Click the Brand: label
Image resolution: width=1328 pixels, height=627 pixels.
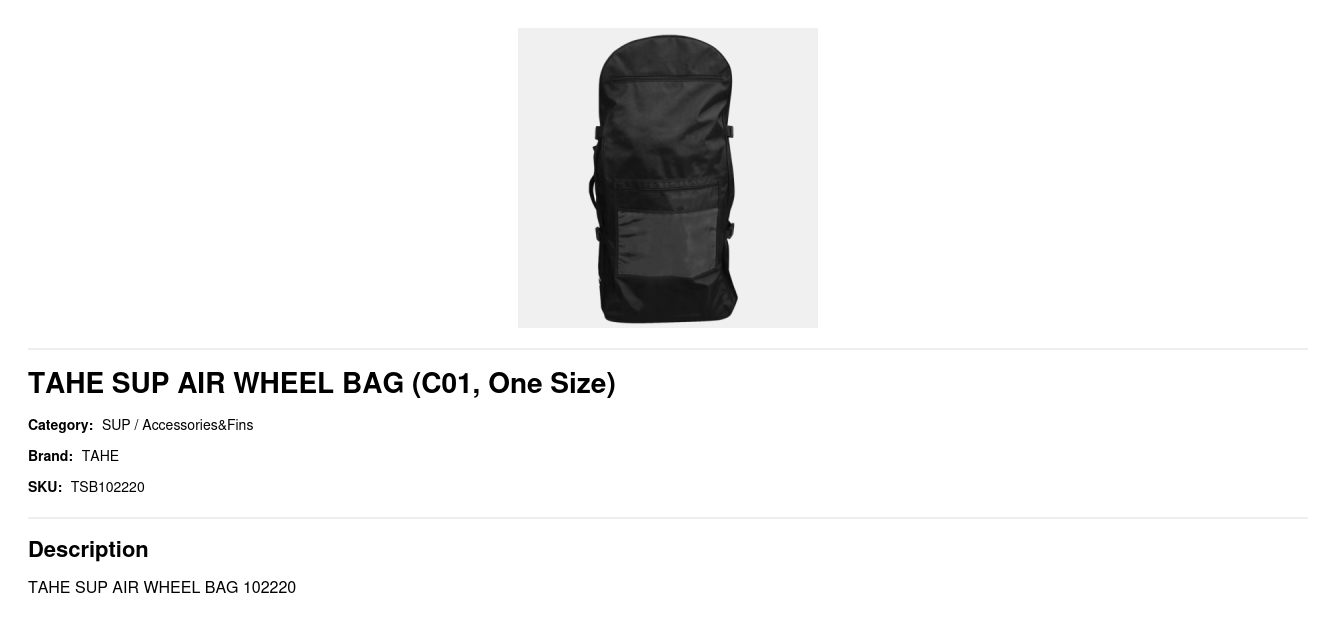pyautogui.click(x=50, y=456)
